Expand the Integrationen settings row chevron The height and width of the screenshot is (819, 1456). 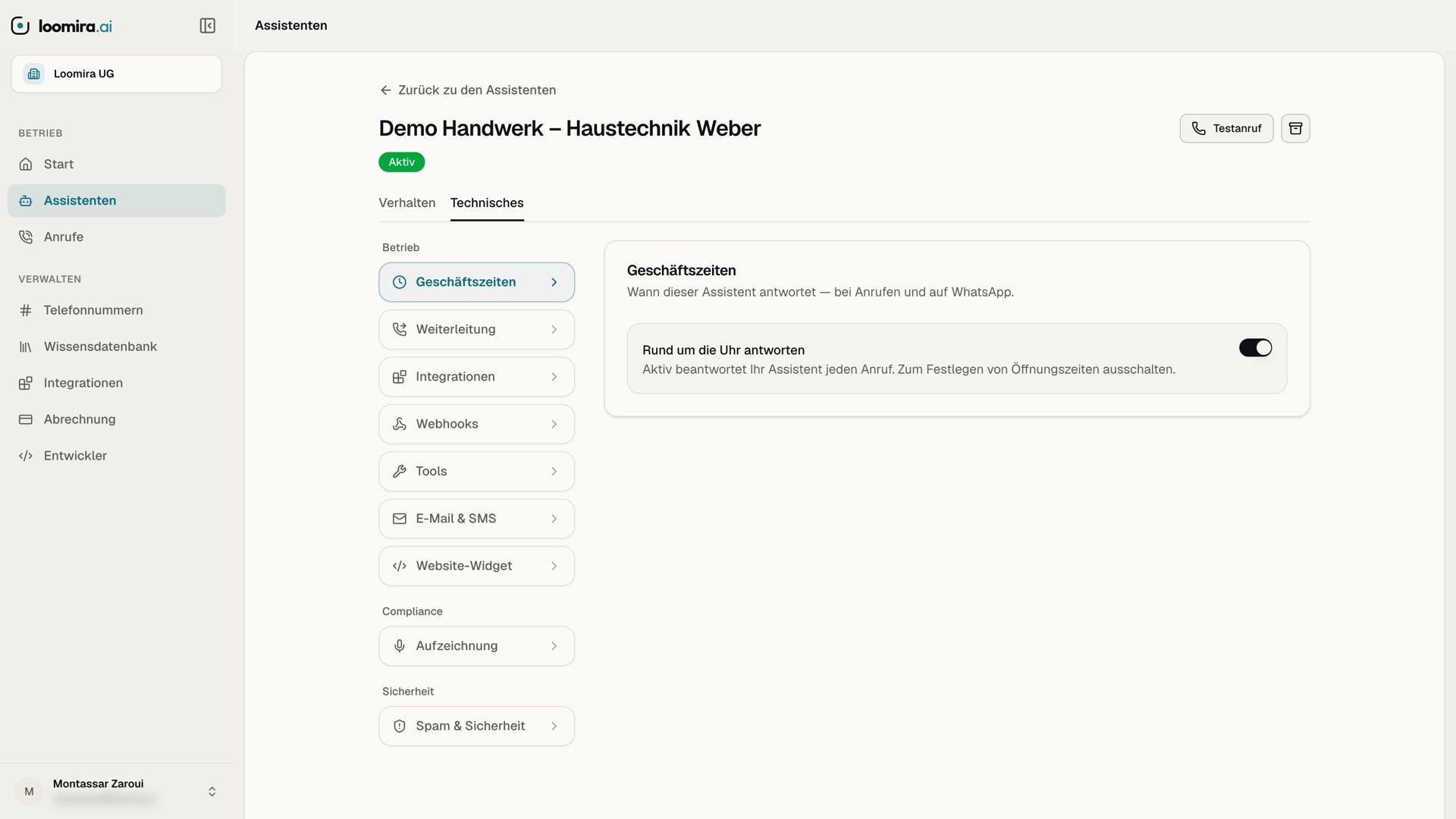[x=554, y=377]
